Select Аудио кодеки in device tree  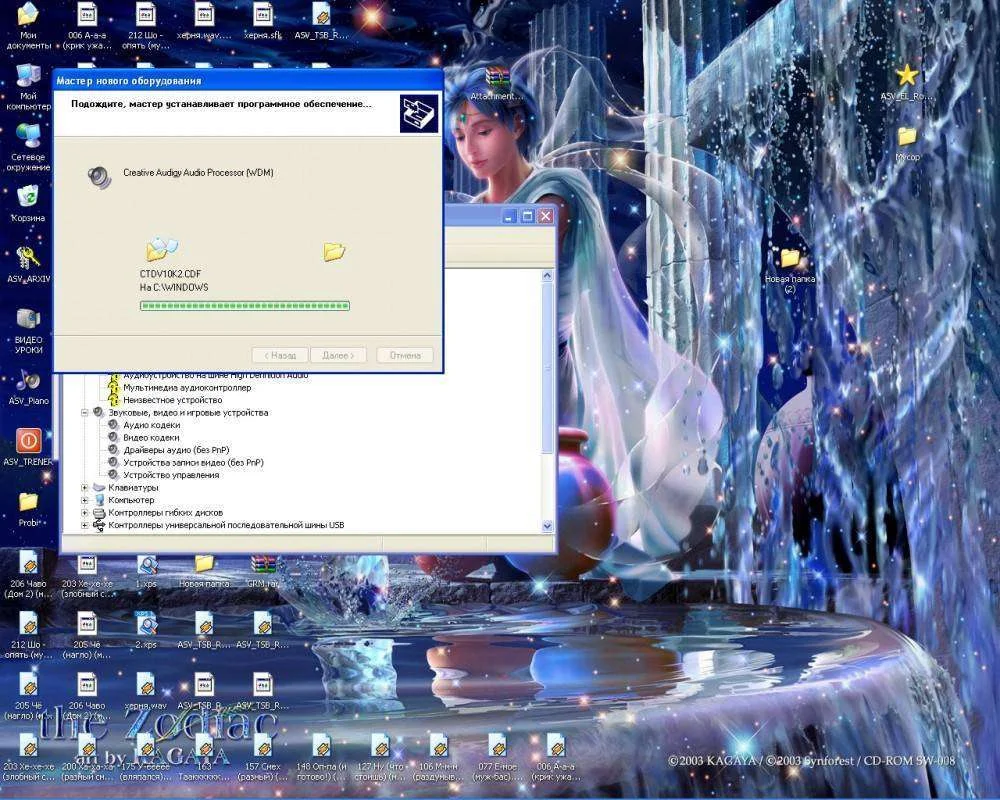[152, 425]
